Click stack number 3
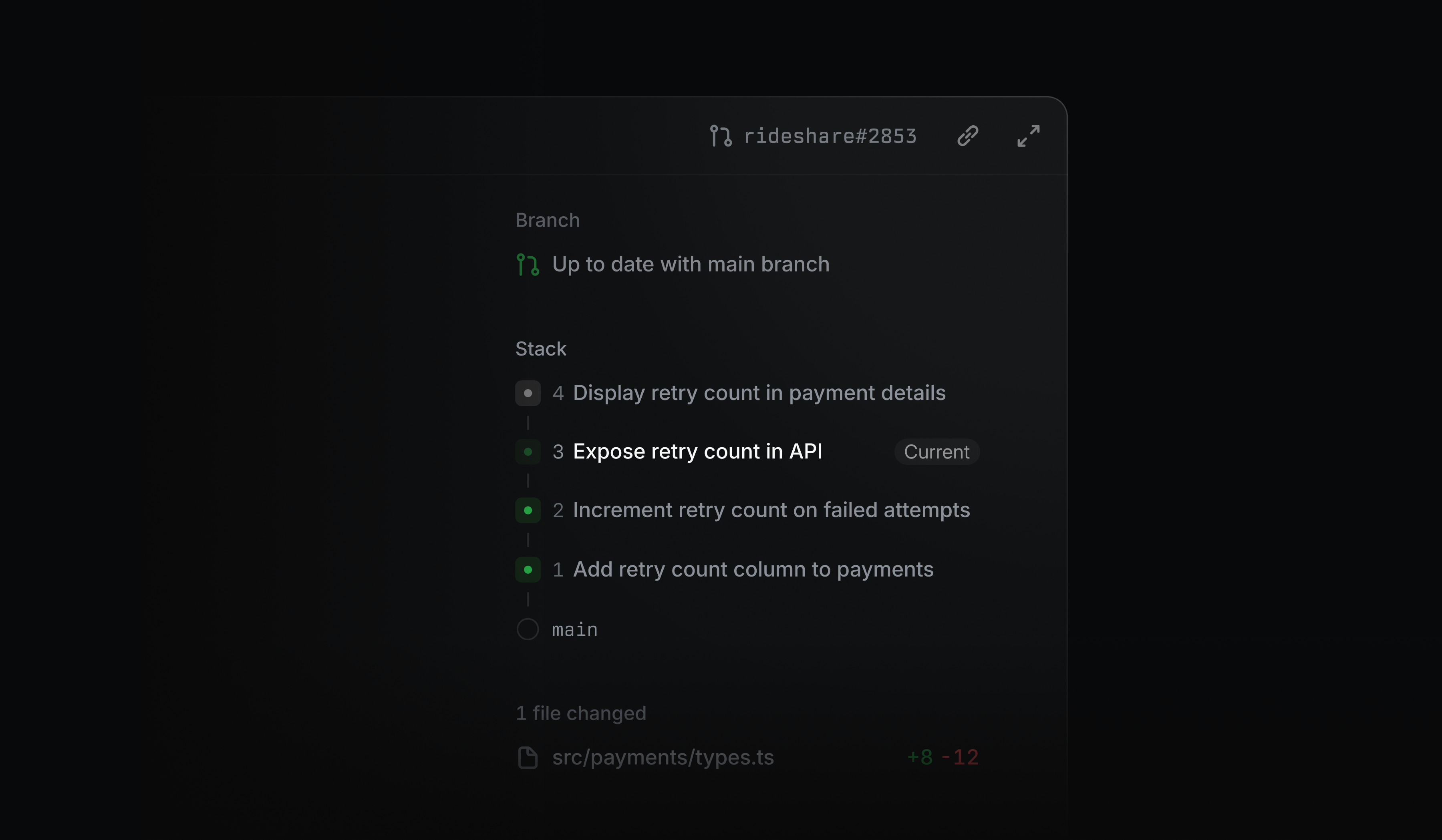 [558, 452]
